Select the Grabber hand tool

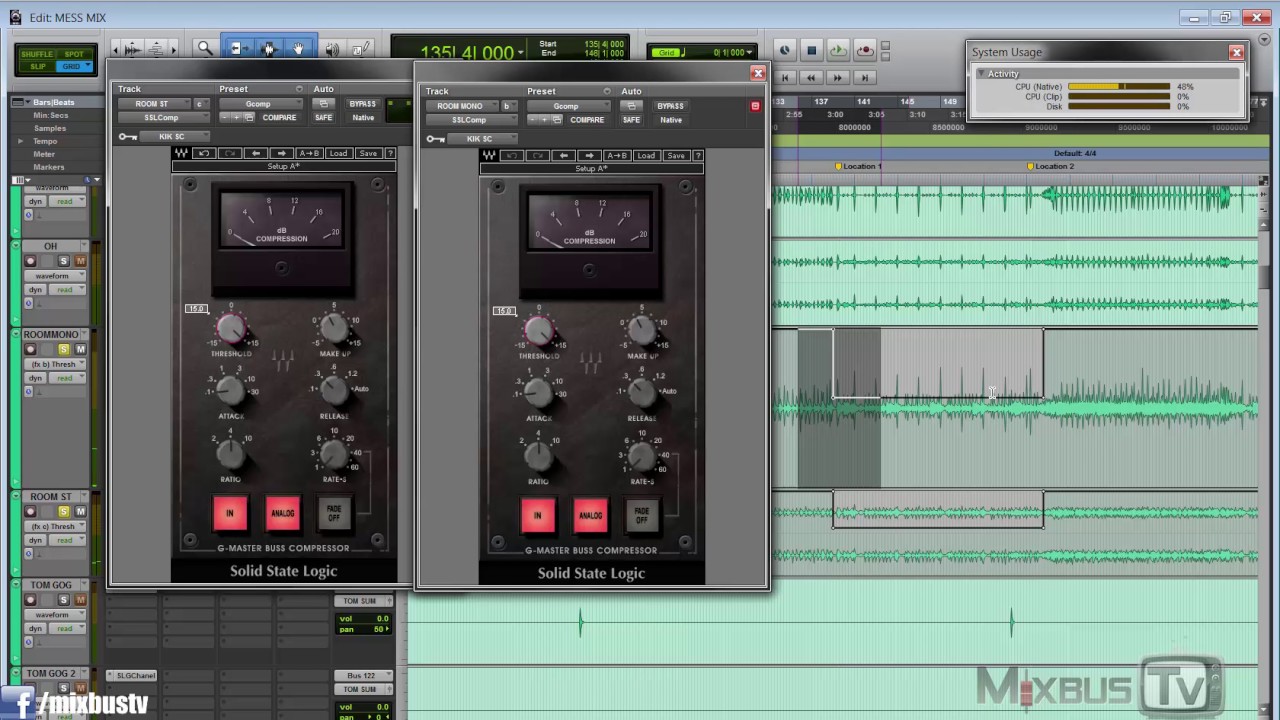(298, 48)
